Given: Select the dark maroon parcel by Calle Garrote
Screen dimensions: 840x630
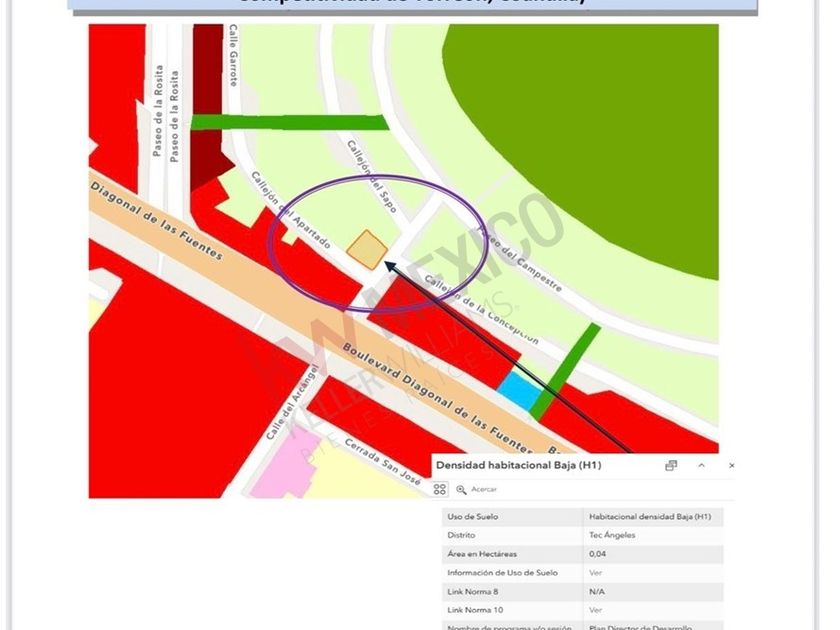Looking at the screenshot, I should 208,107.
